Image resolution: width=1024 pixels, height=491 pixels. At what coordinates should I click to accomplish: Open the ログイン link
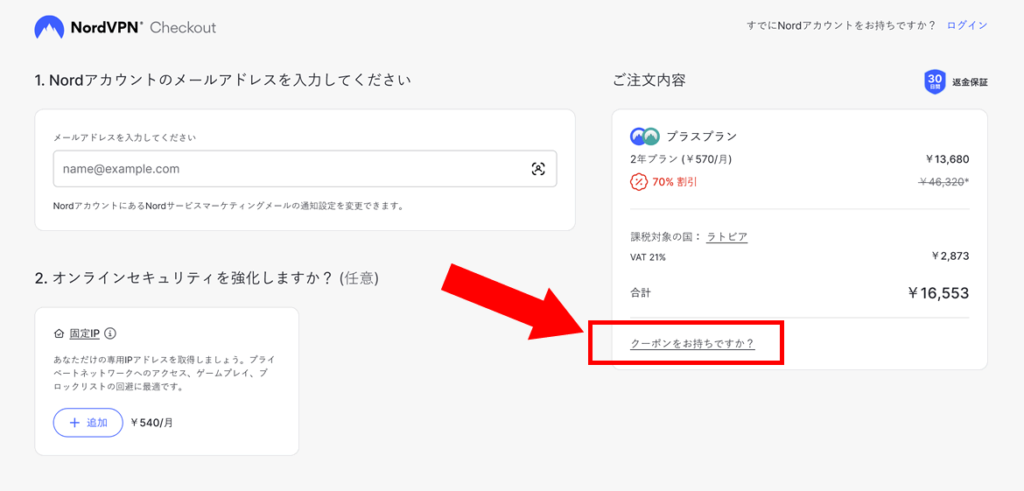967,25
